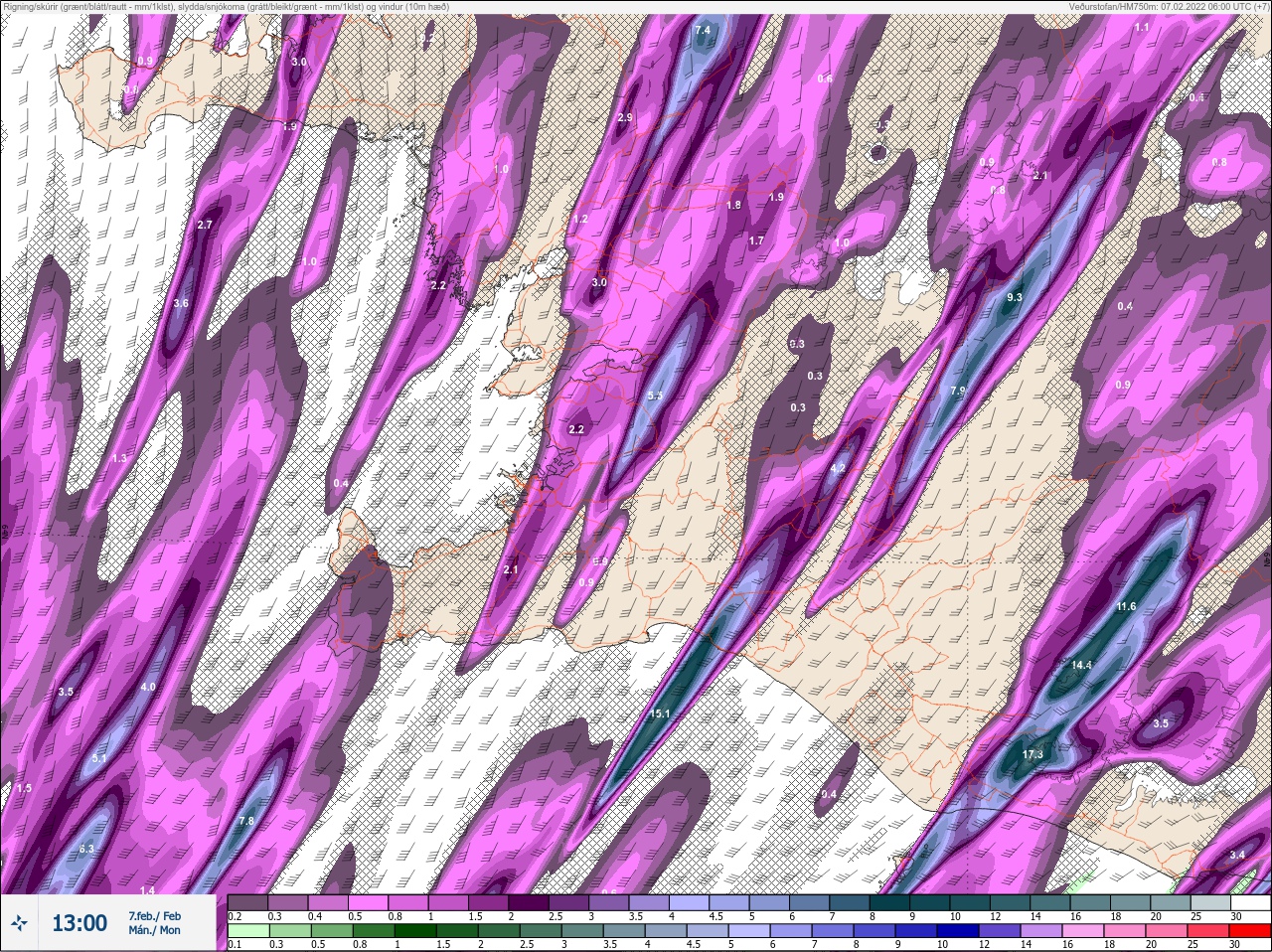
Task: Click the 1.3 precipitation value
Action: [120, 458]
